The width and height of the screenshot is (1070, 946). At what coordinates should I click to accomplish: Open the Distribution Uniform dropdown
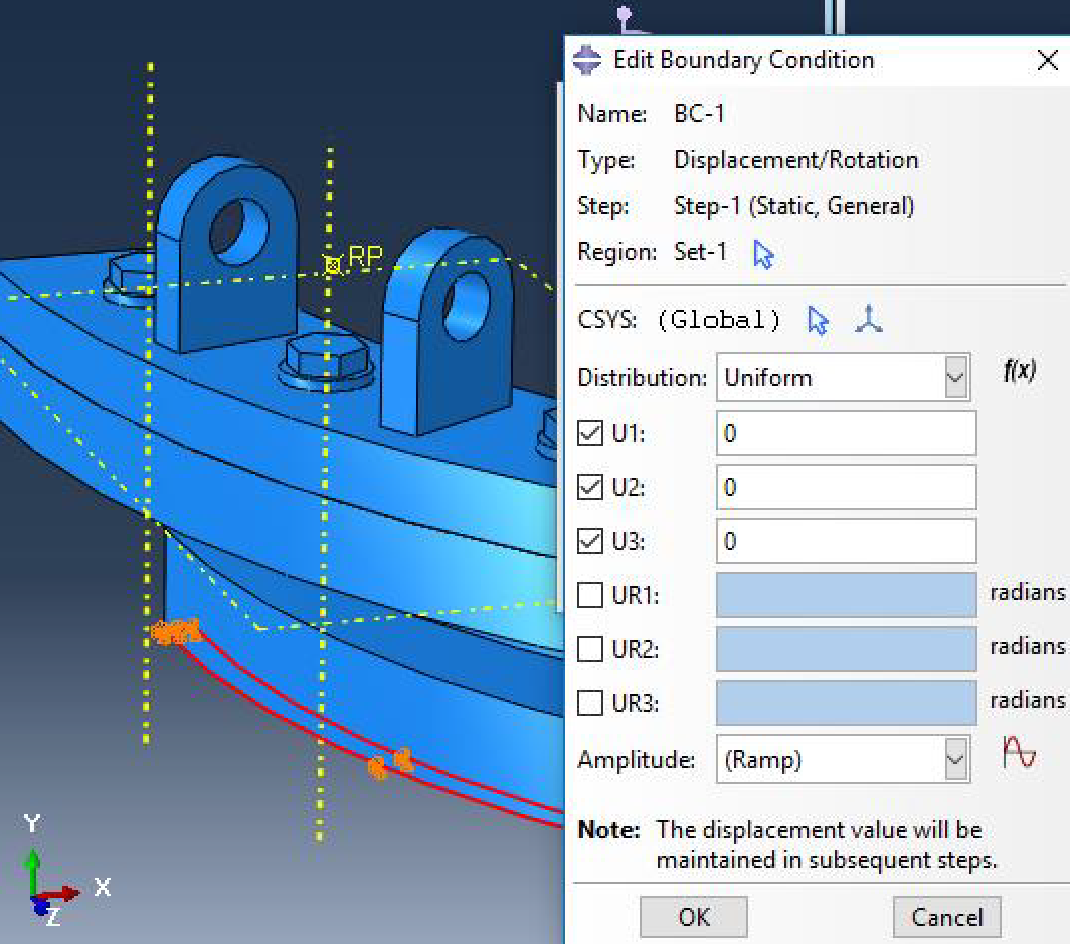(843, 377)
